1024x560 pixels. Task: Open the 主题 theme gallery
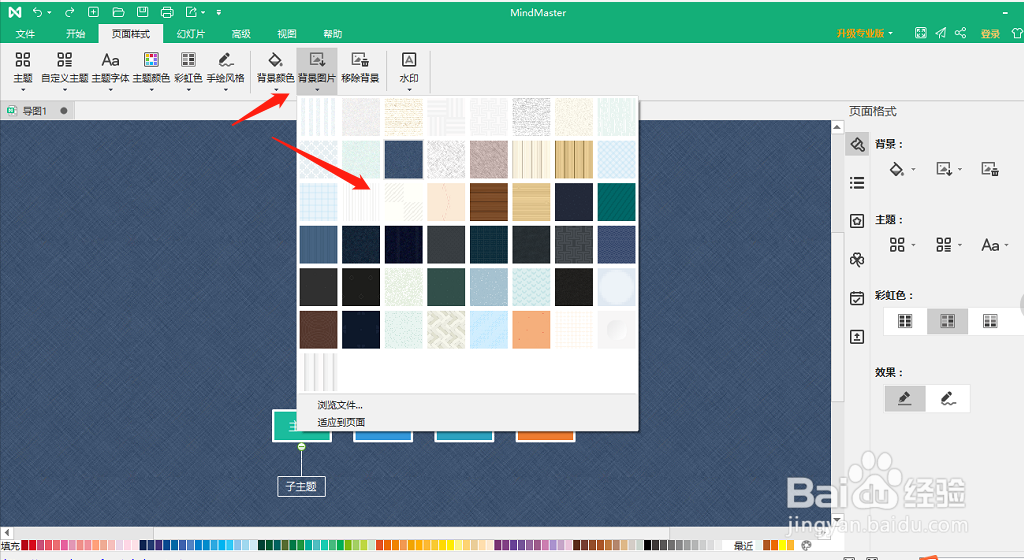[23, 69]
